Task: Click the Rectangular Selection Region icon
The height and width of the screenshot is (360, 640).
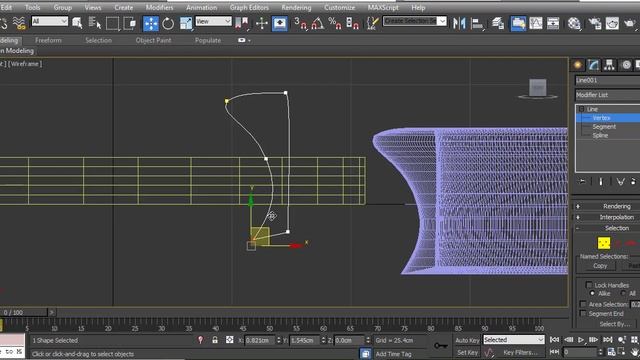Action: click(x=112, y=23)
